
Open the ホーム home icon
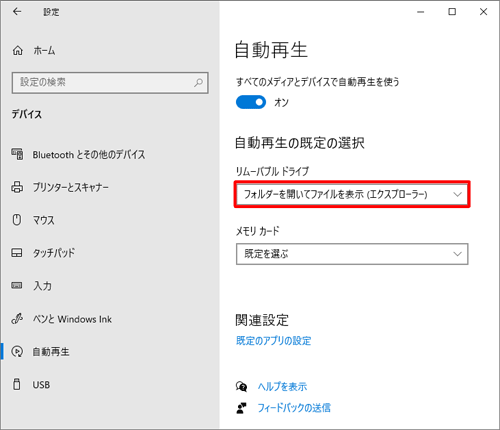coord(18,51)
